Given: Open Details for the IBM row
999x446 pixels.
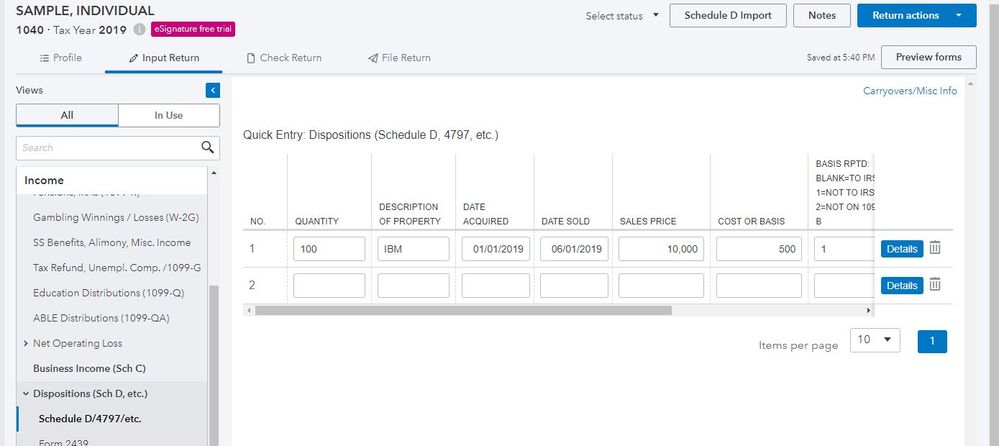Looking at the screenshot, I should [901, 249].
